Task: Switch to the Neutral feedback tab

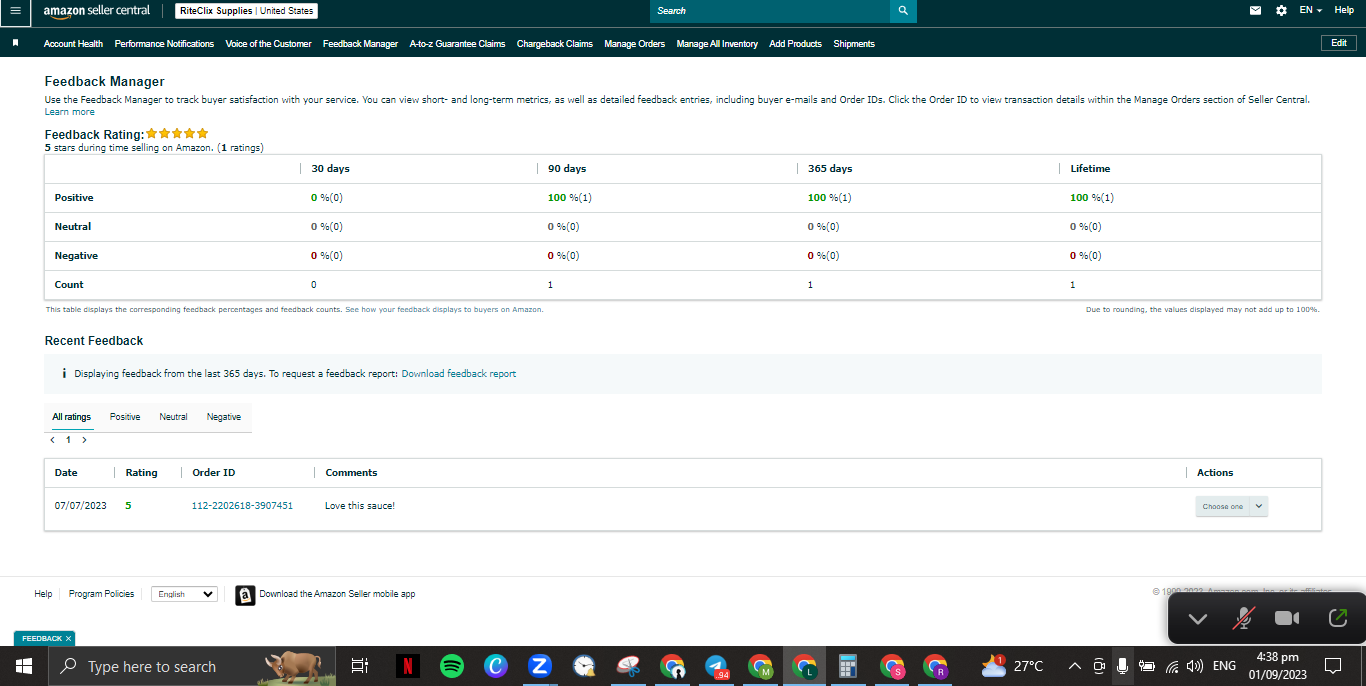Action: (x=173, y=417)
